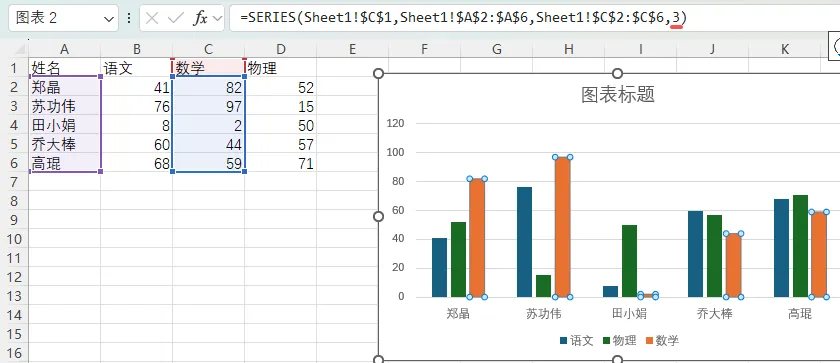Click 语文 legend entry in chart
This screenshot has width=840, height=363.
coord(576,341)
